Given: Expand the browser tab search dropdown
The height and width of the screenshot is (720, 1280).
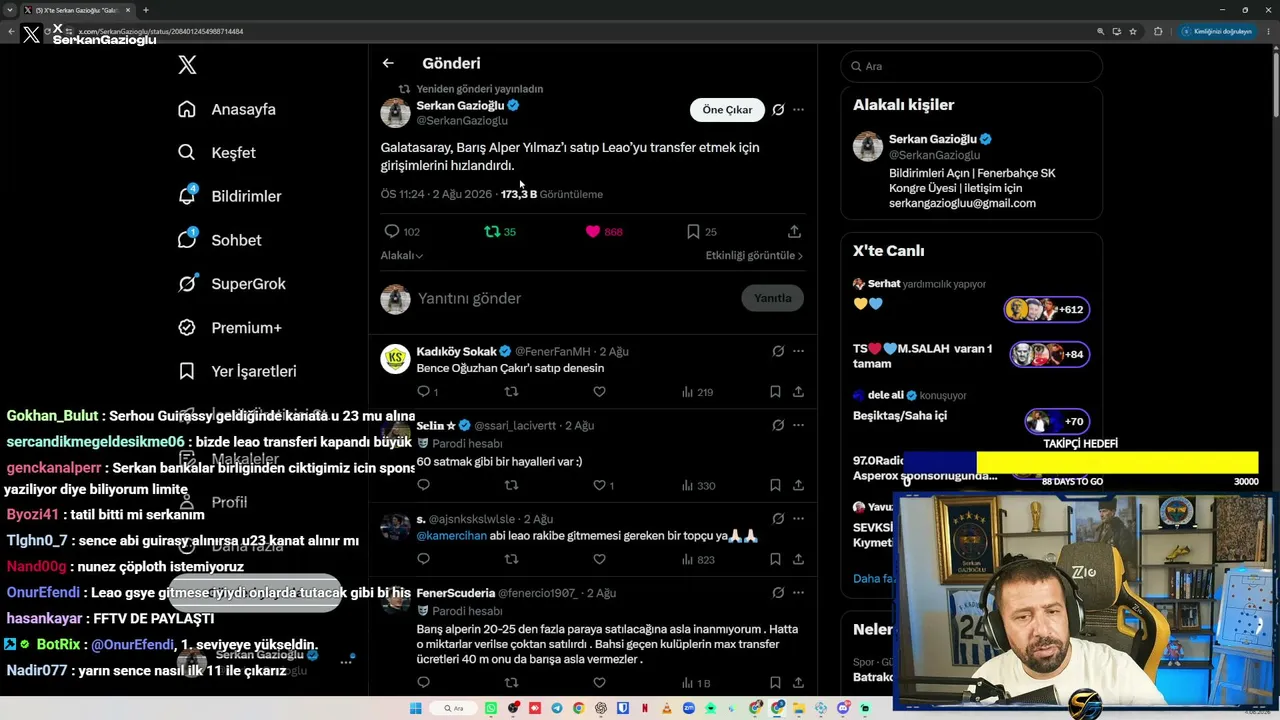Looking at the screenshot, I should click(10, 10).
